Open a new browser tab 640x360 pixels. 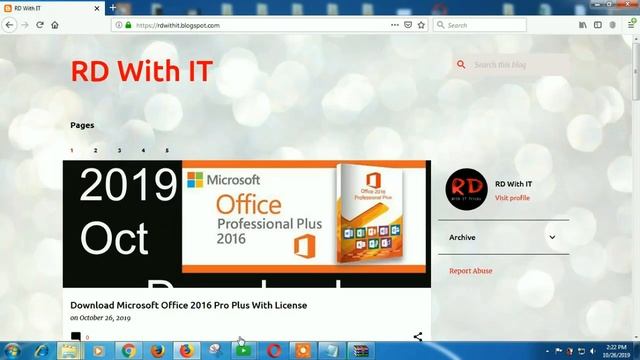(x=113, y=8)
